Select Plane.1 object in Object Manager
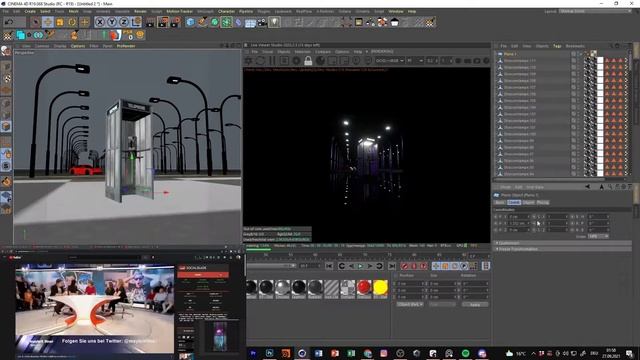The image size is (640, 360). click(510, 54)
